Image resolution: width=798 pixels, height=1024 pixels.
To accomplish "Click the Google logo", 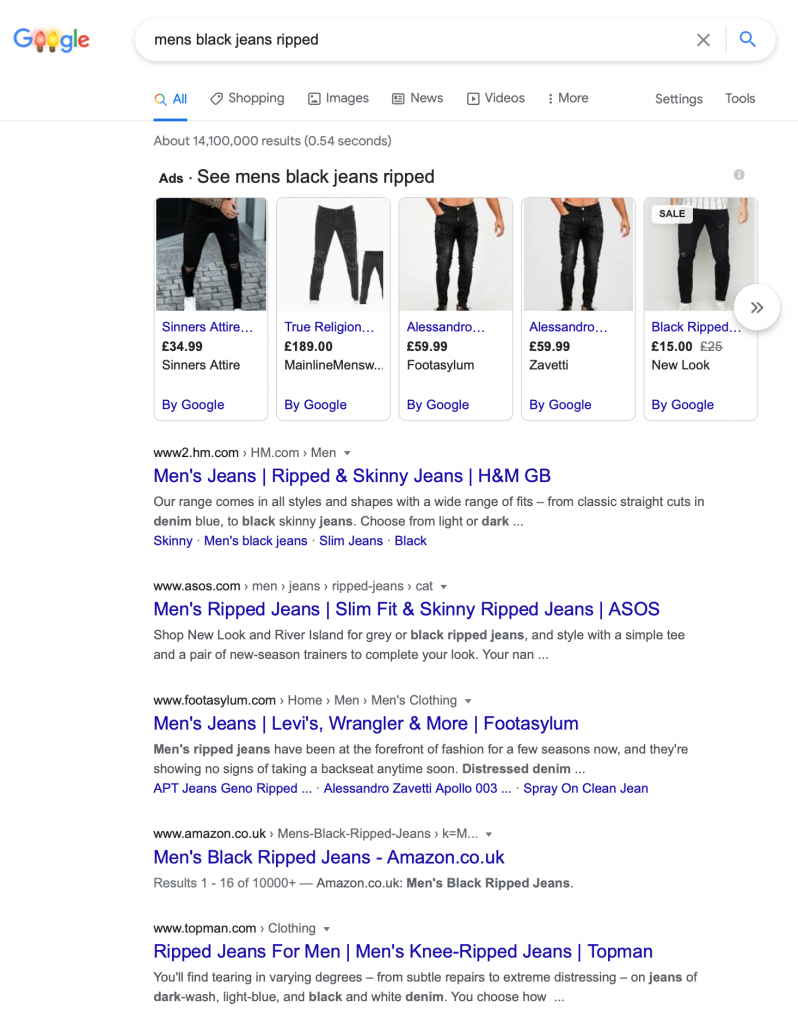I will [52, 40].
